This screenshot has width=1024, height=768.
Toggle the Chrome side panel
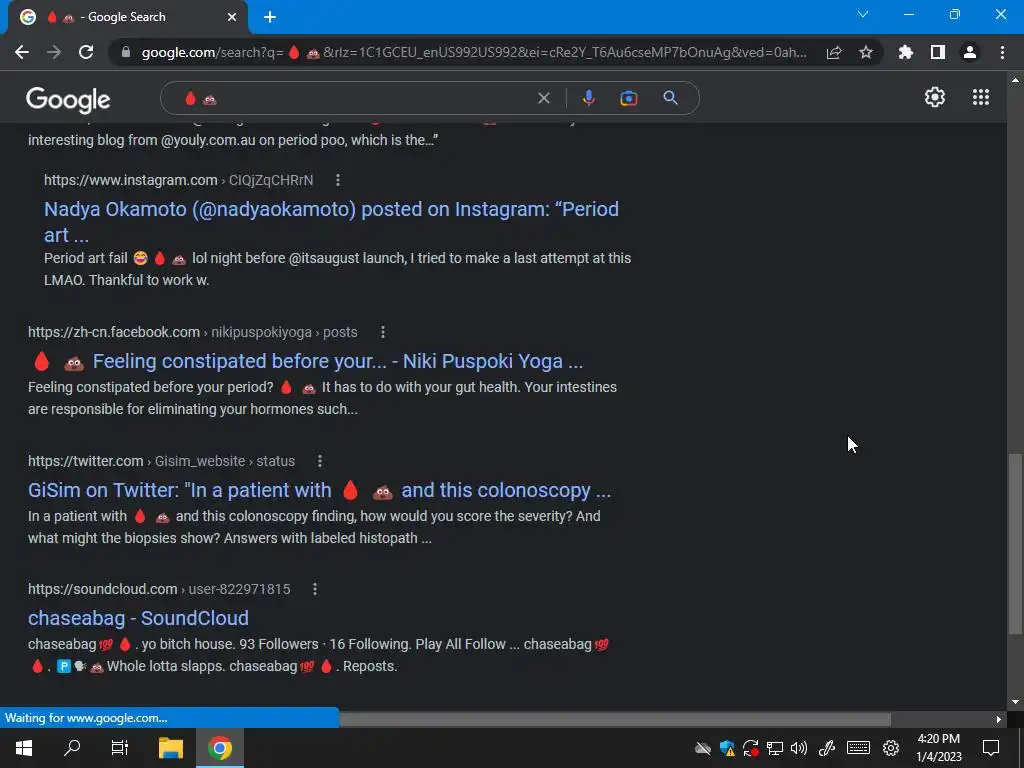pyautogui.click(x=938, y=52)
